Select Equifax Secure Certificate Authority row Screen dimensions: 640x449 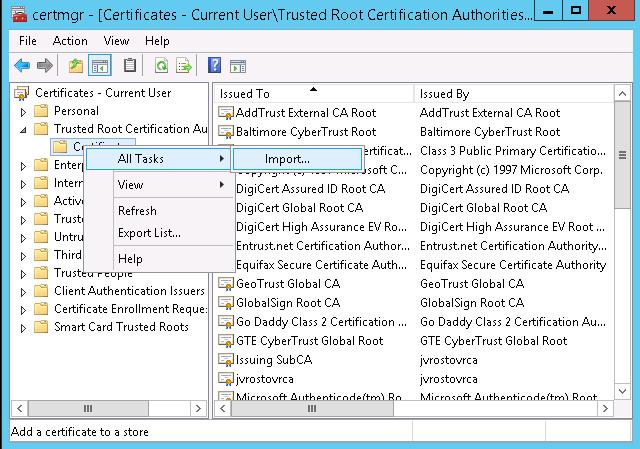point(412,265)
